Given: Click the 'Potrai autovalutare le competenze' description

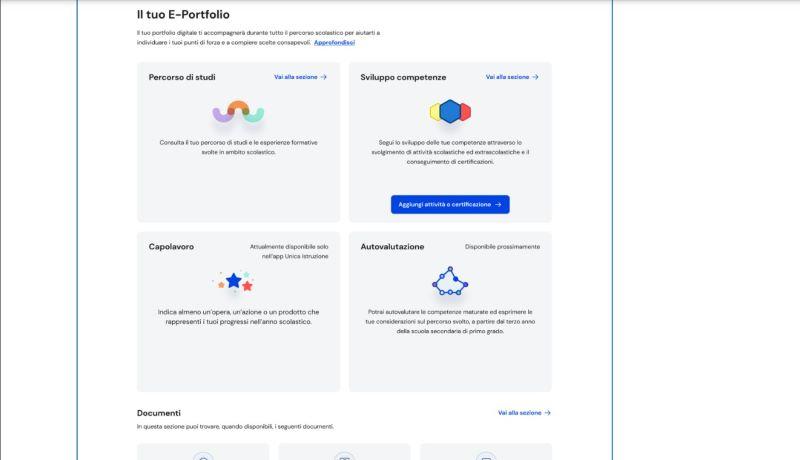Looking at the screenshot, I should point(450,321).
